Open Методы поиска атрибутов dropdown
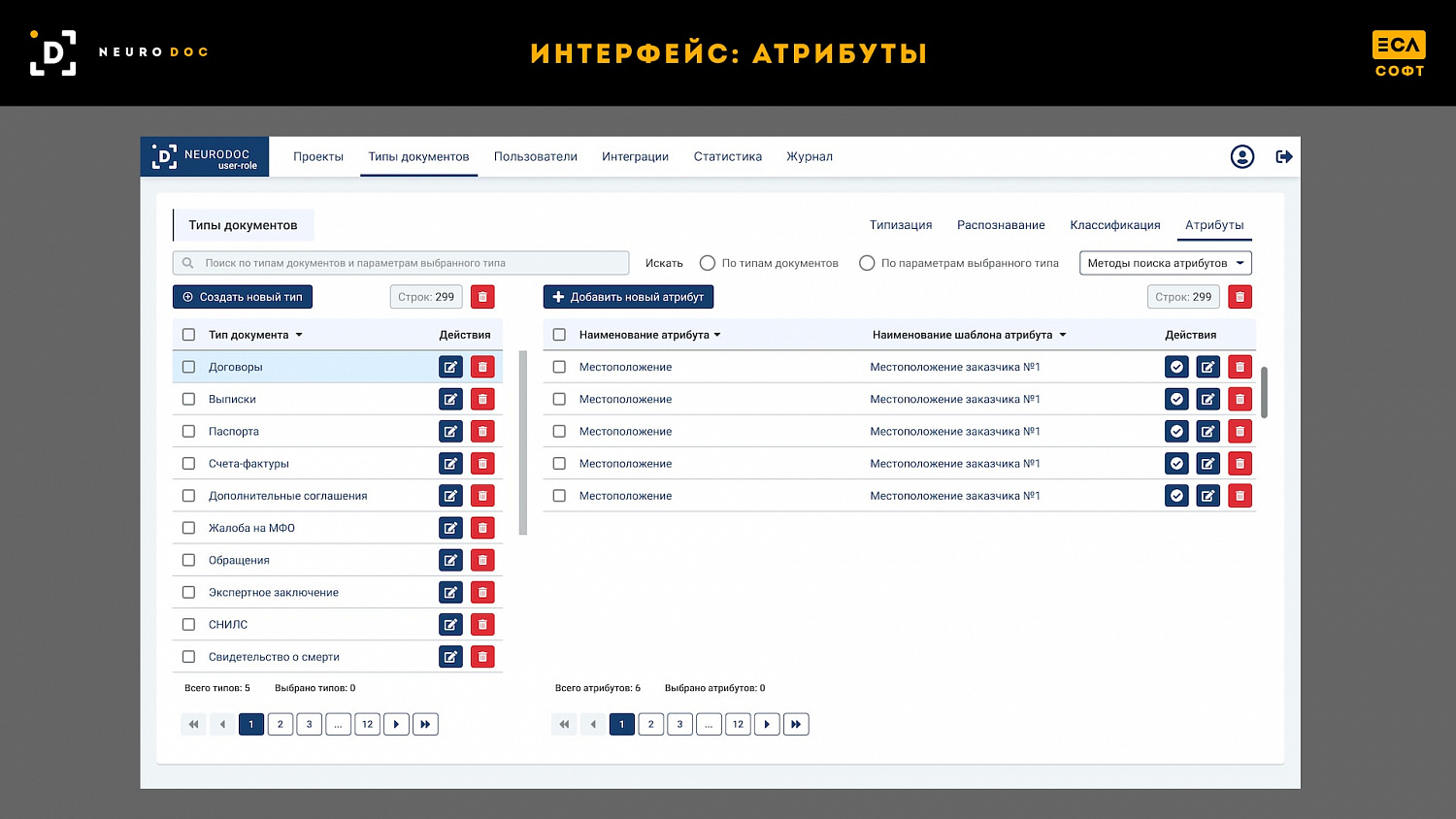 pyautogui.click(x=1166, y=263)
